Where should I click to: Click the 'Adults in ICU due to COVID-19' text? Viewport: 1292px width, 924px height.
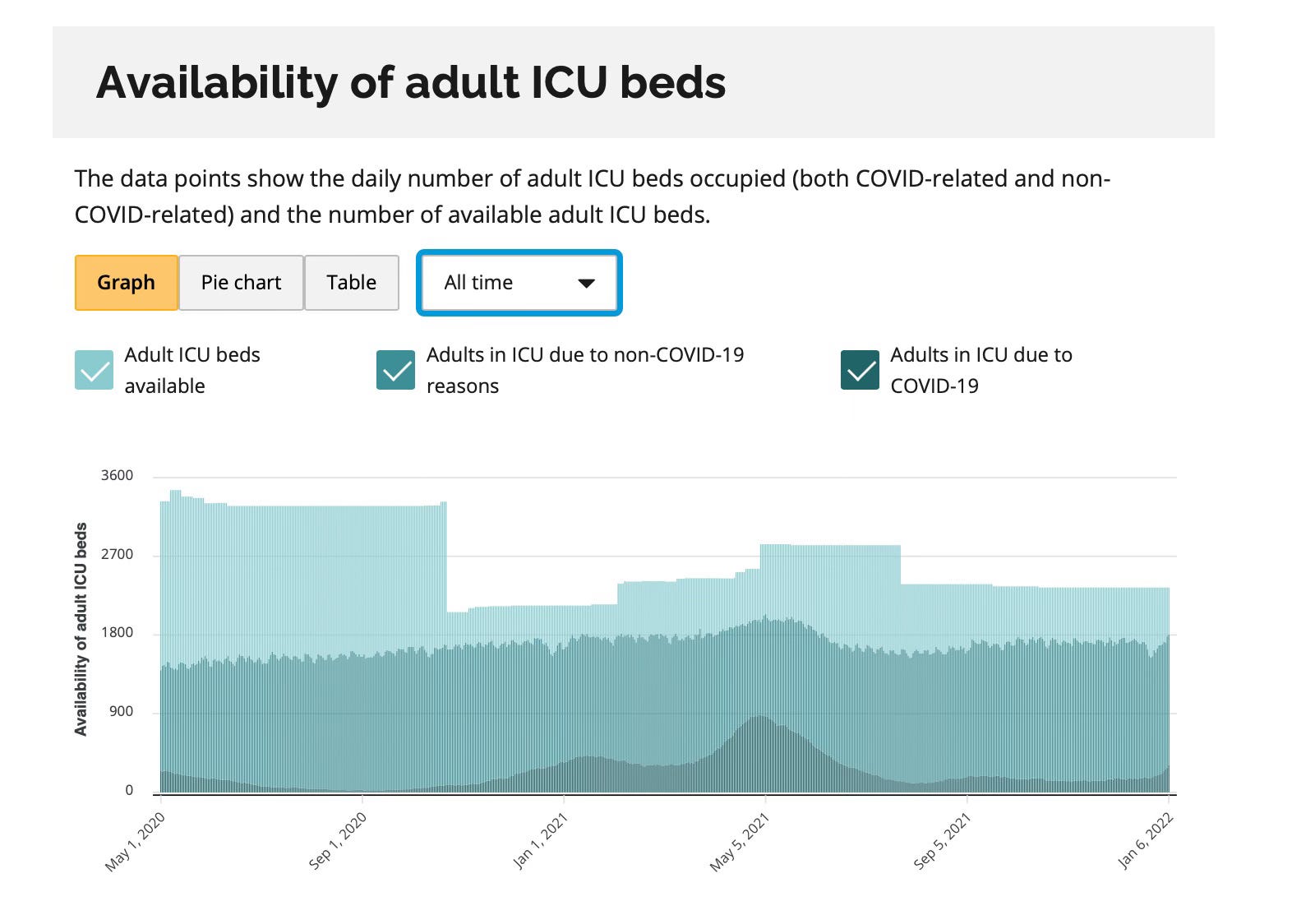point(981,370)
